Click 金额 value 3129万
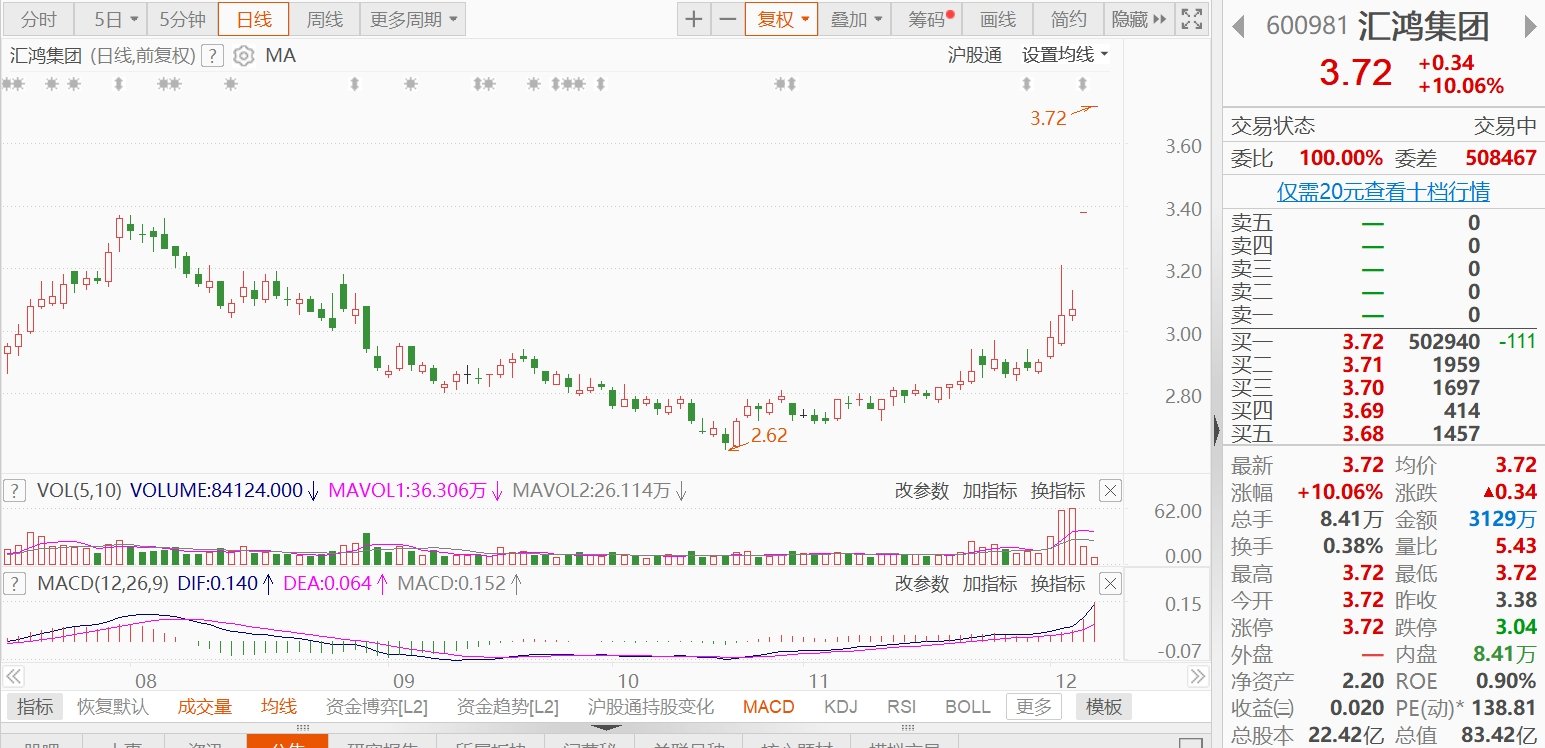This screenshot has width=1545, height=748. [1503, 519]
